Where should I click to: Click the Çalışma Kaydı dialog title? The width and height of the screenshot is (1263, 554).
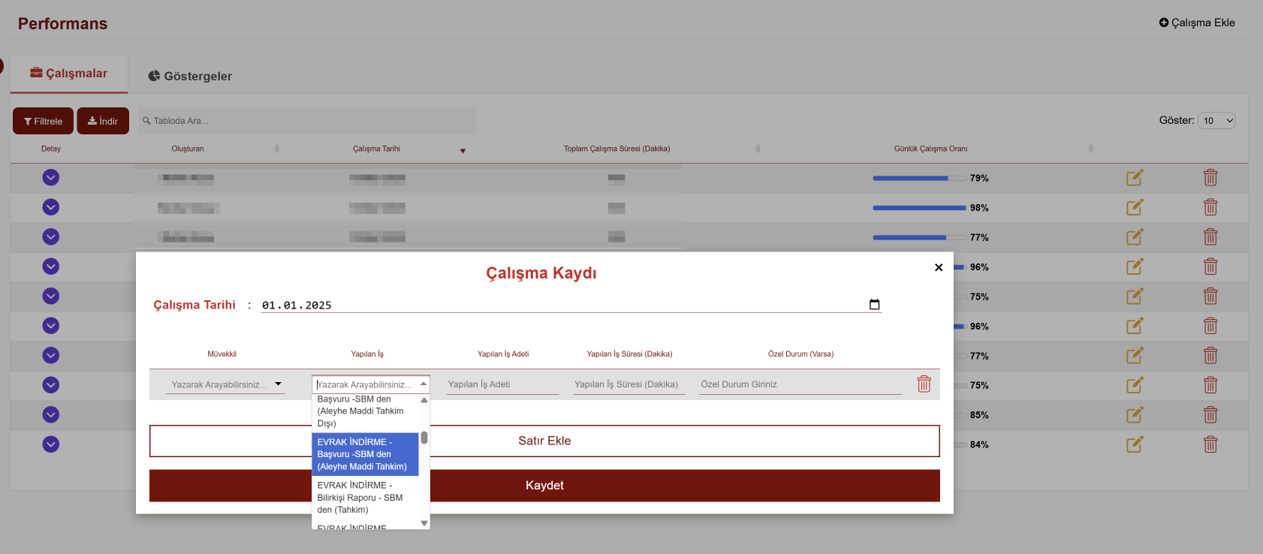point(541,273)
